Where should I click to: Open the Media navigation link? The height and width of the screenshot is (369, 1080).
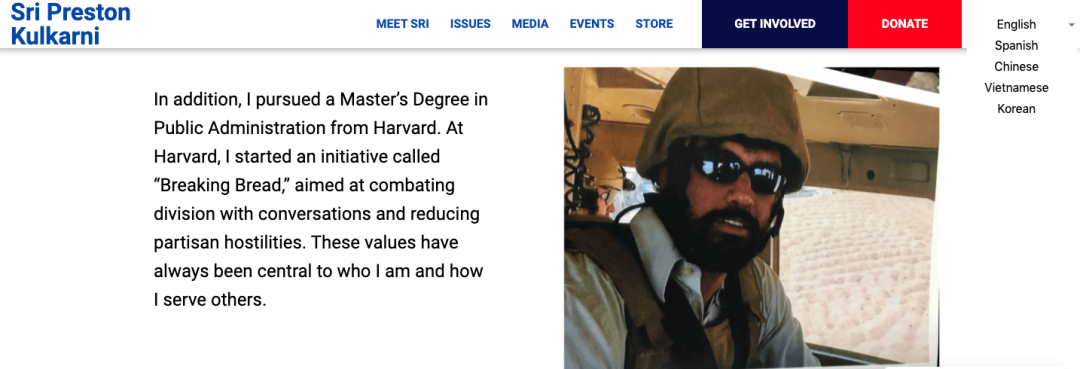[x=530, y=24]
